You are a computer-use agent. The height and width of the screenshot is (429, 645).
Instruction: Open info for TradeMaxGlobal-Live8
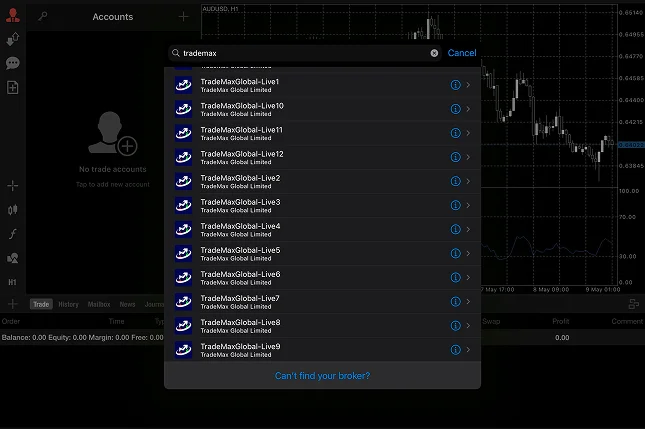(455, 325)
